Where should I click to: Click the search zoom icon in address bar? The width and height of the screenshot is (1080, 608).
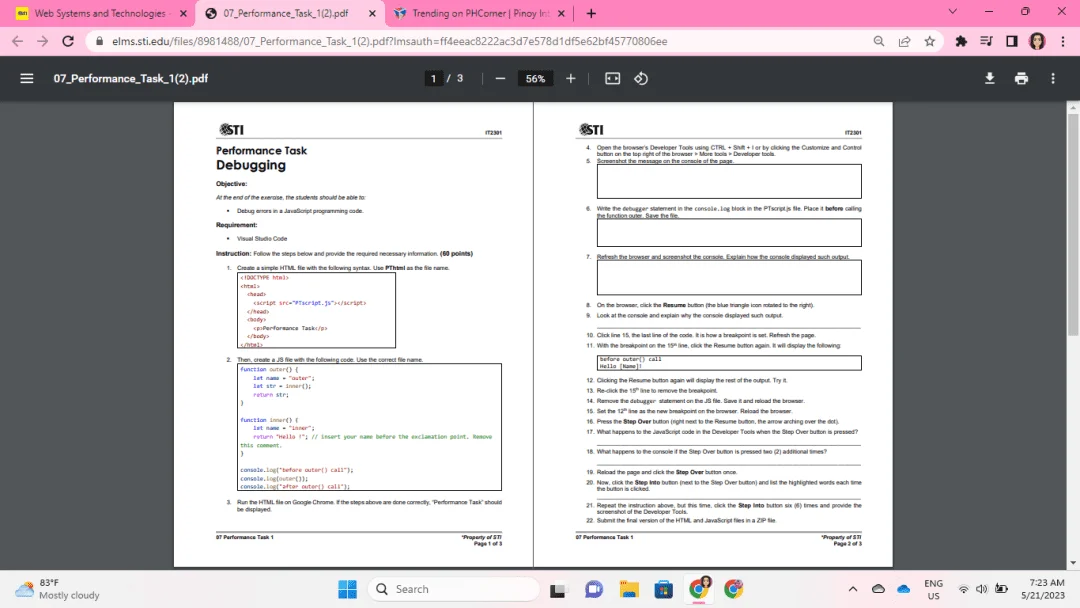pos(879,41)
